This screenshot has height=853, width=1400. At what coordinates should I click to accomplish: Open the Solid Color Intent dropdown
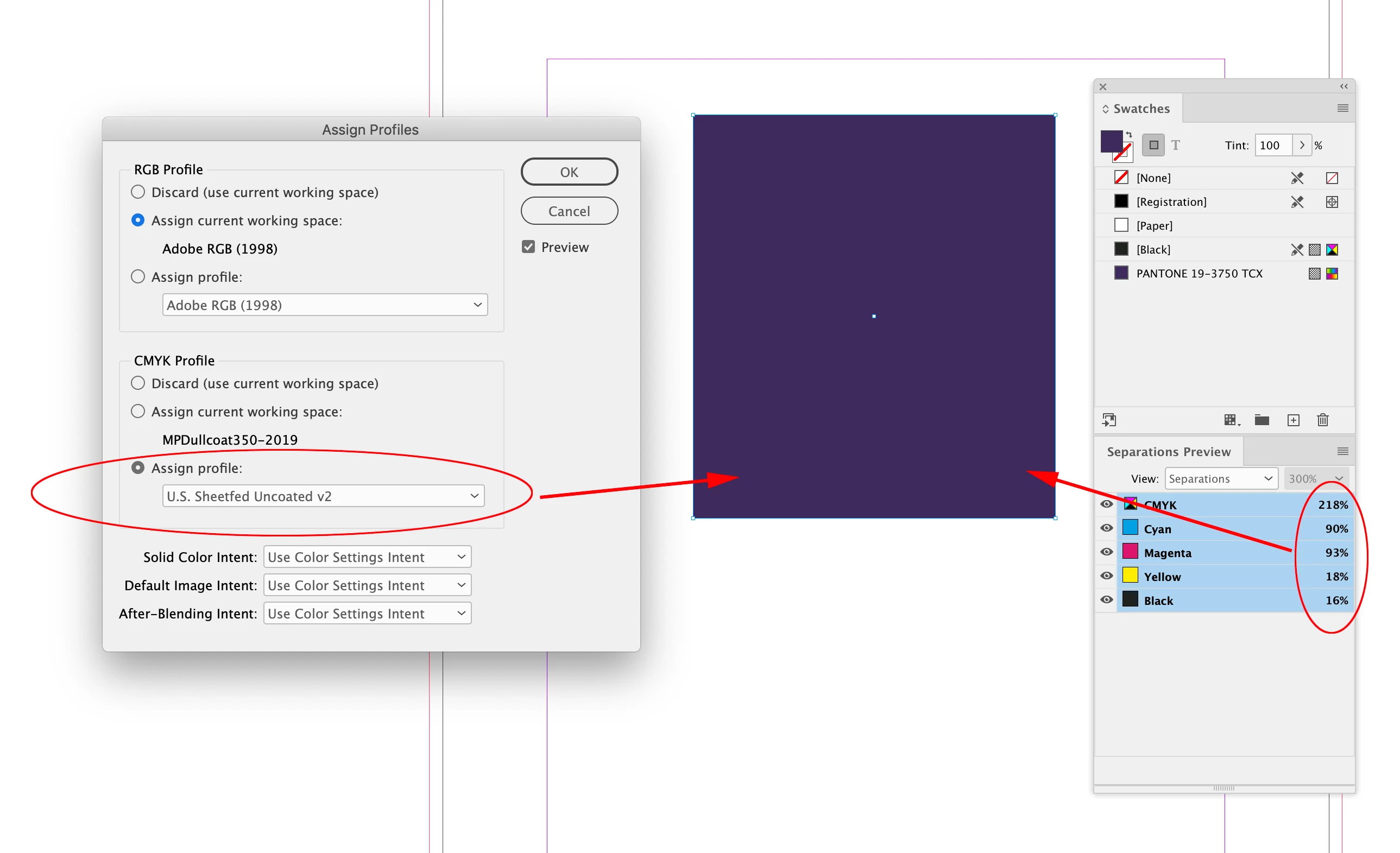click(x=367, y=557)
